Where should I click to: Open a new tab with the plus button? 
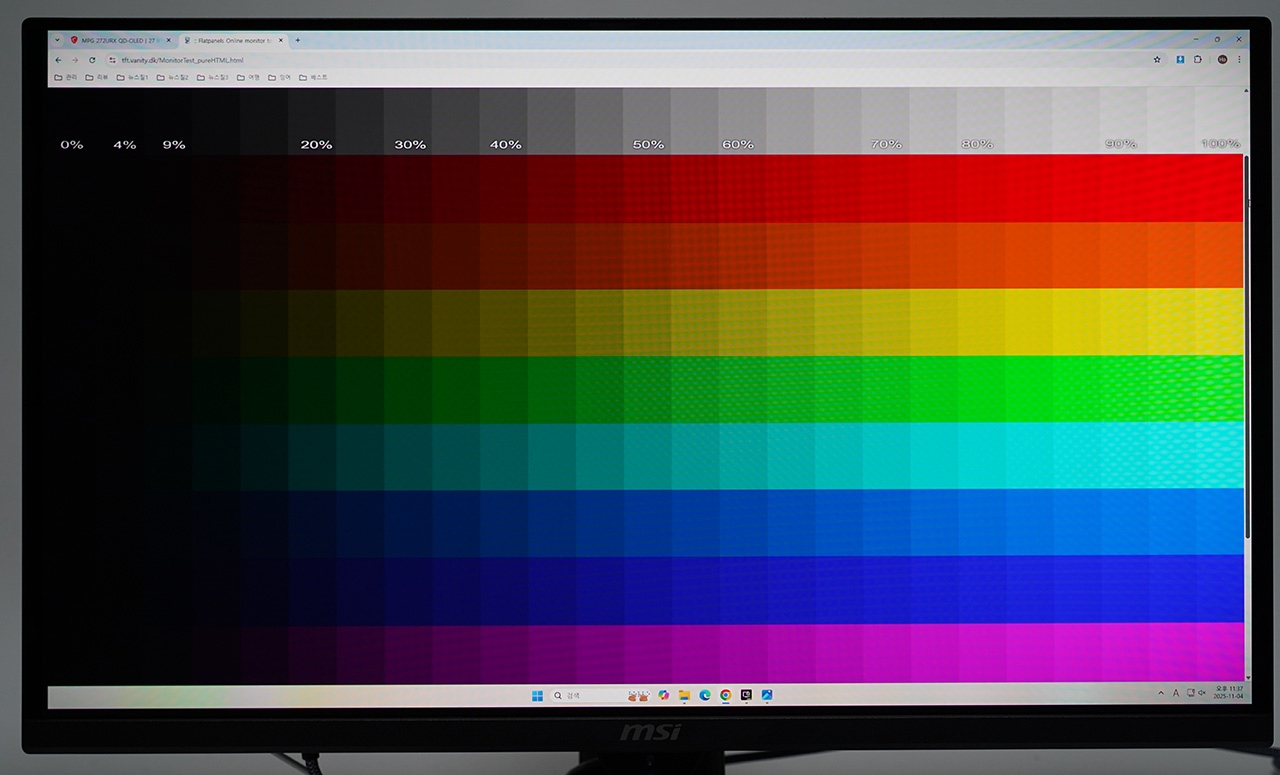coord(297,40)
